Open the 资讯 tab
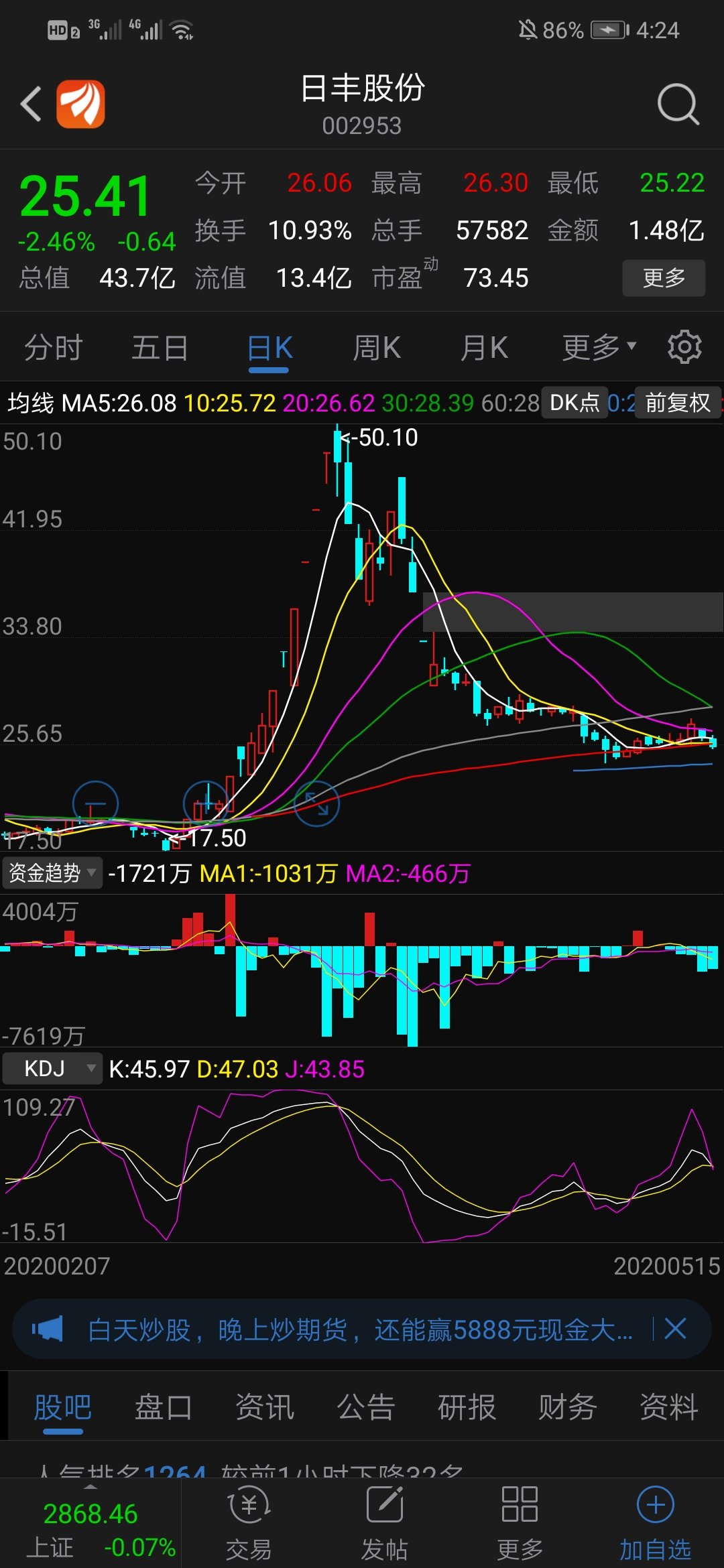 [265, 1407]
